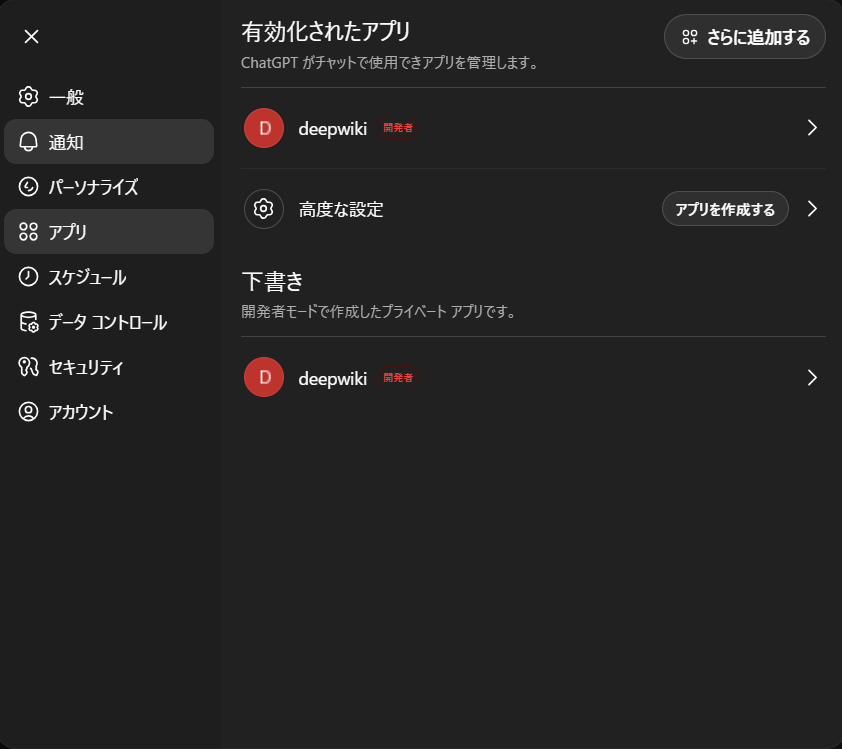The height and width of the screenshot is (749, 842).
Task: Click the スケジュール clock icon
Action: (x=28, y=277)
